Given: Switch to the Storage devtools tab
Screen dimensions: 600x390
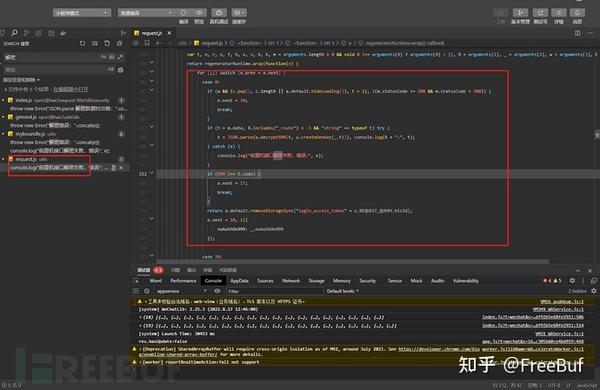Looking at the screenshot, I should [316, 281].
